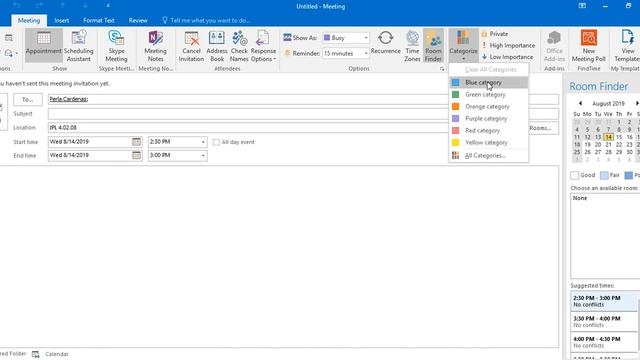Open All Categories dialog
The height and width of the screenshot is (360, 640).
[489, 156]
